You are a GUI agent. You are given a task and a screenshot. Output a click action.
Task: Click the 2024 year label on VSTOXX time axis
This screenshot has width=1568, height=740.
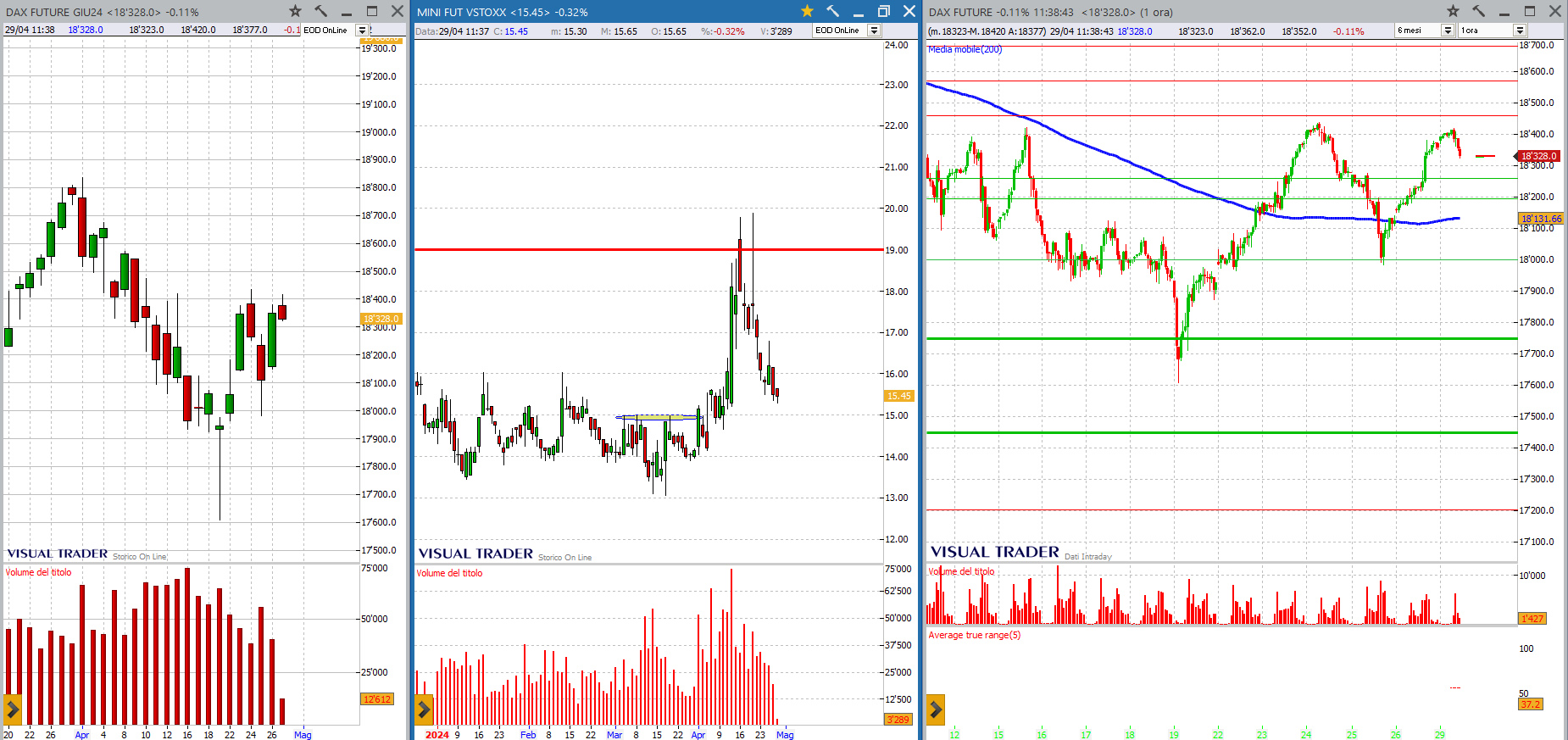[437, 735]
